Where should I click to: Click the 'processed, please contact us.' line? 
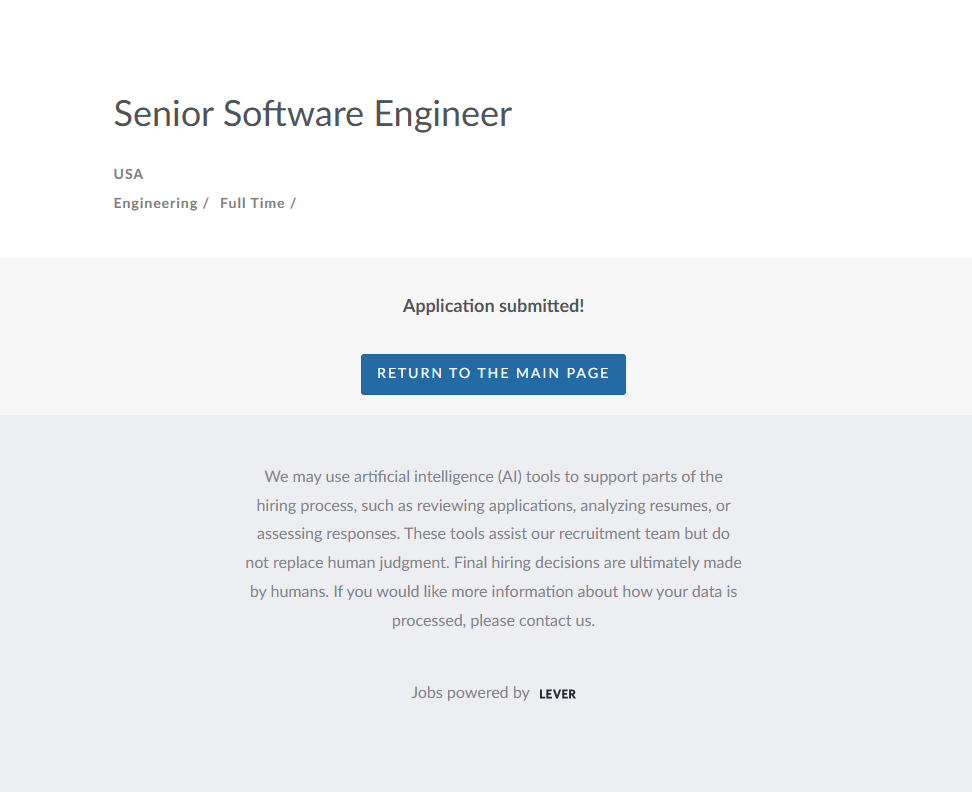coord(493,621)
